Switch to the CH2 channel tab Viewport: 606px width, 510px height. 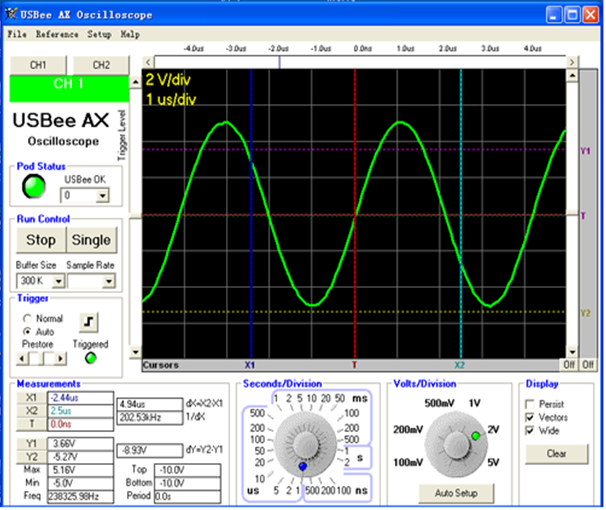point(99,65)
